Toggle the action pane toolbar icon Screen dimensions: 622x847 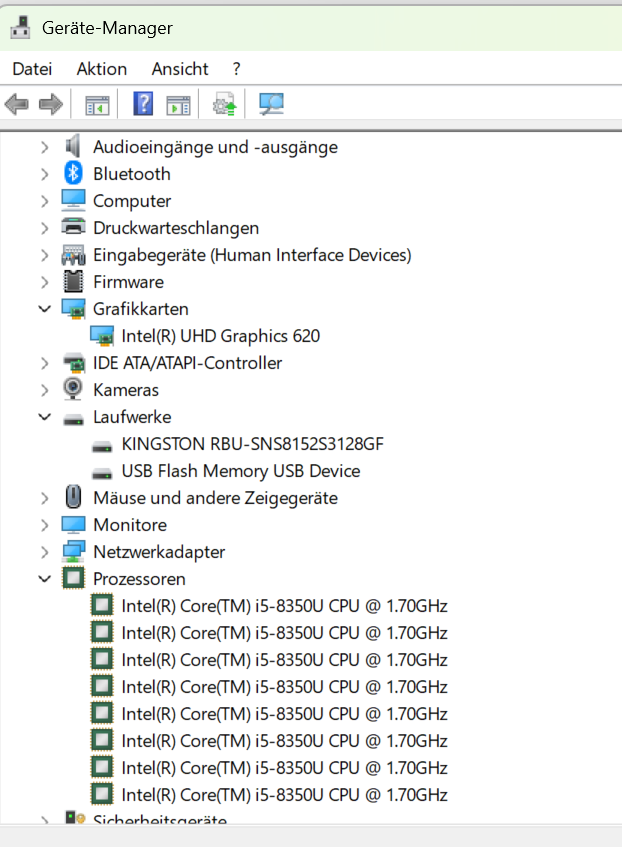coord(178,105)
